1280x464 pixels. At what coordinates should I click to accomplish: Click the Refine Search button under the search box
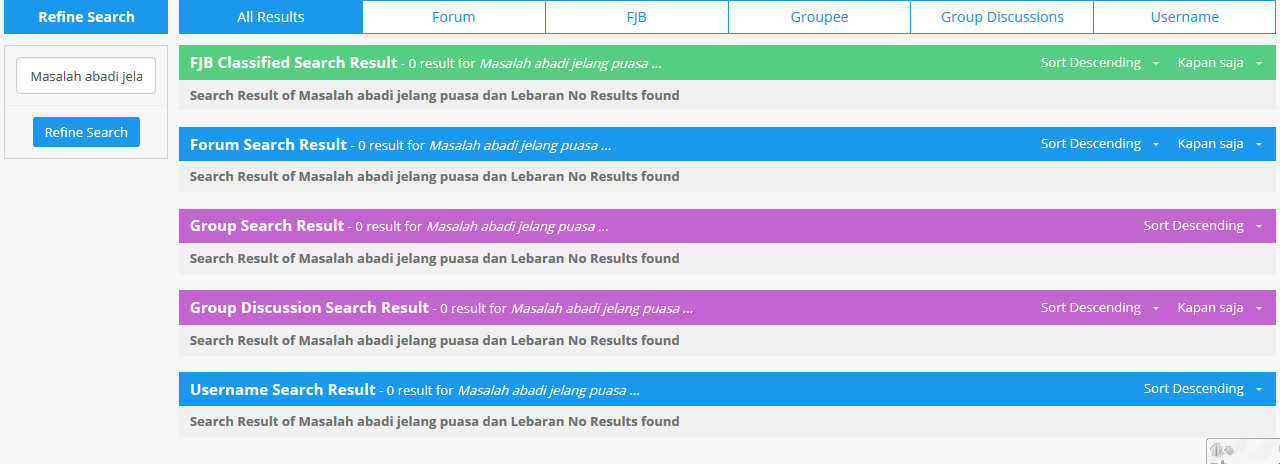tap(86, 132)
